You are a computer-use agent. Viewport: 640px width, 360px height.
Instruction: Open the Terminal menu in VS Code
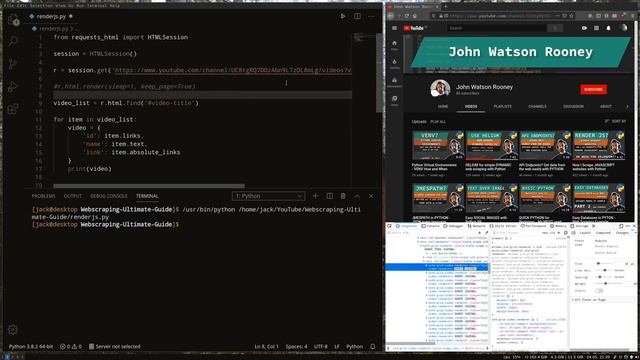click(x=98, y=6)
